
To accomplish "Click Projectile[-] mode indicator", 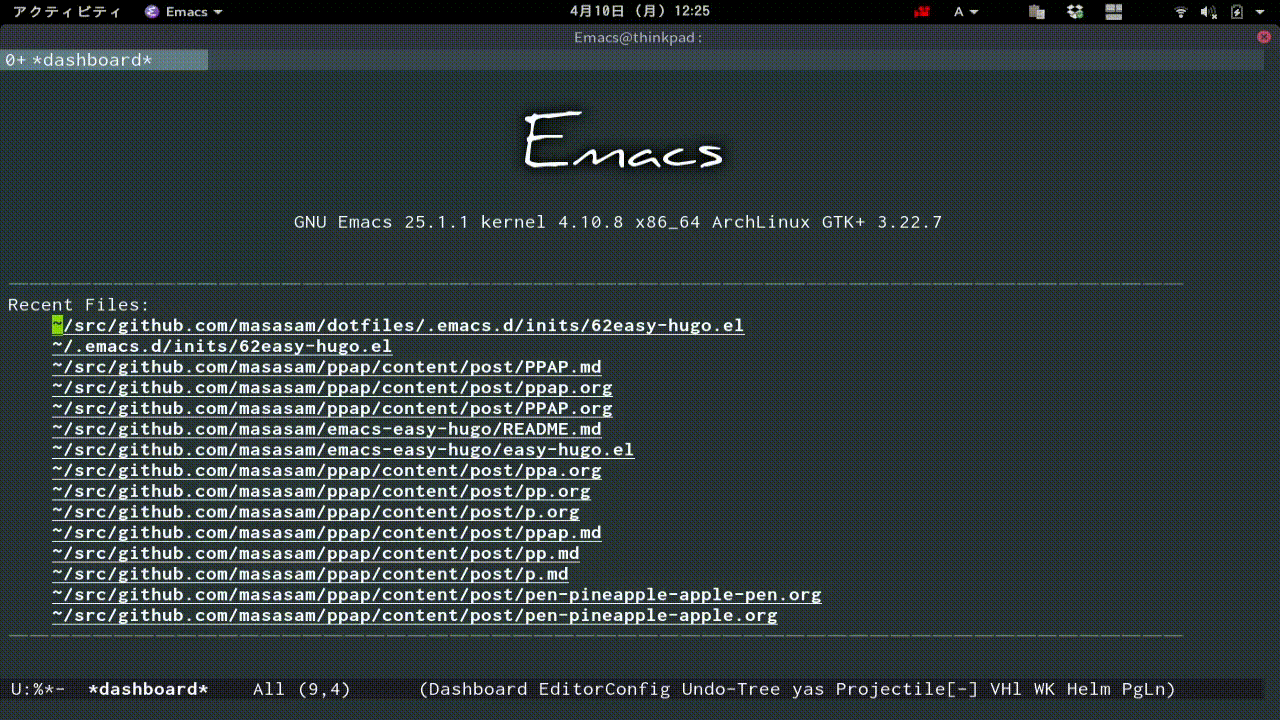I will coord(907,689).
